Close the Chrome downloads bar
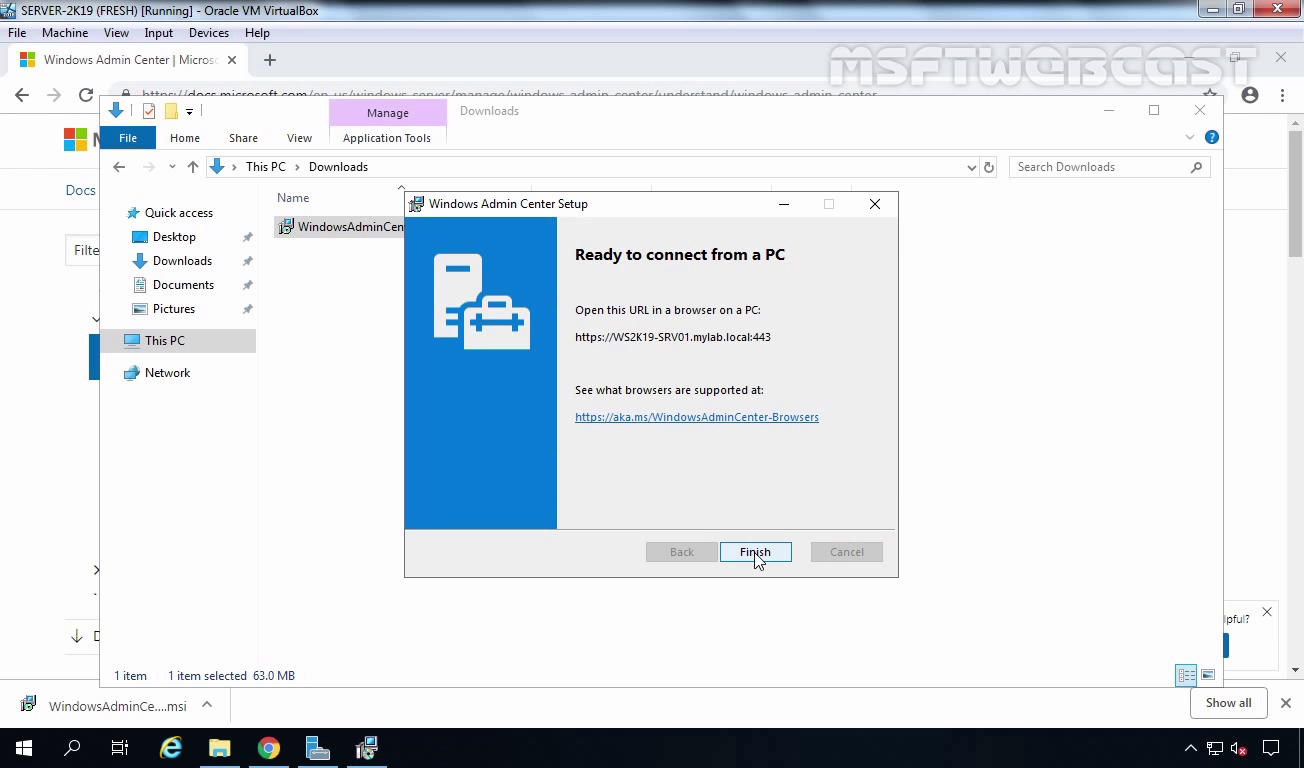 point(1286,703)
